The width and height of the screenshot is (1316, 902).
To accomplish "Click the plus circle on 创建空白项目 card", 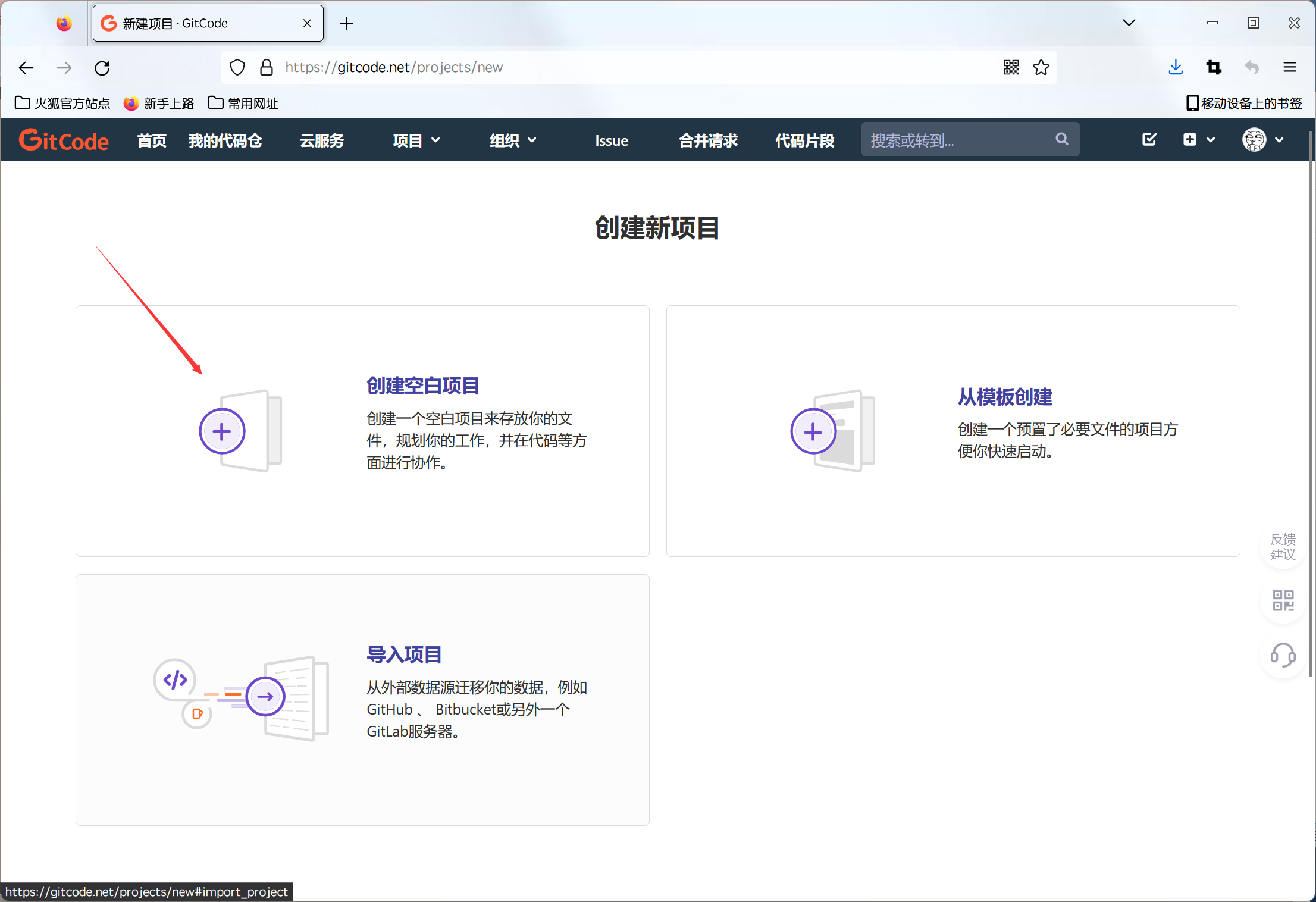I will click(221, 431).
